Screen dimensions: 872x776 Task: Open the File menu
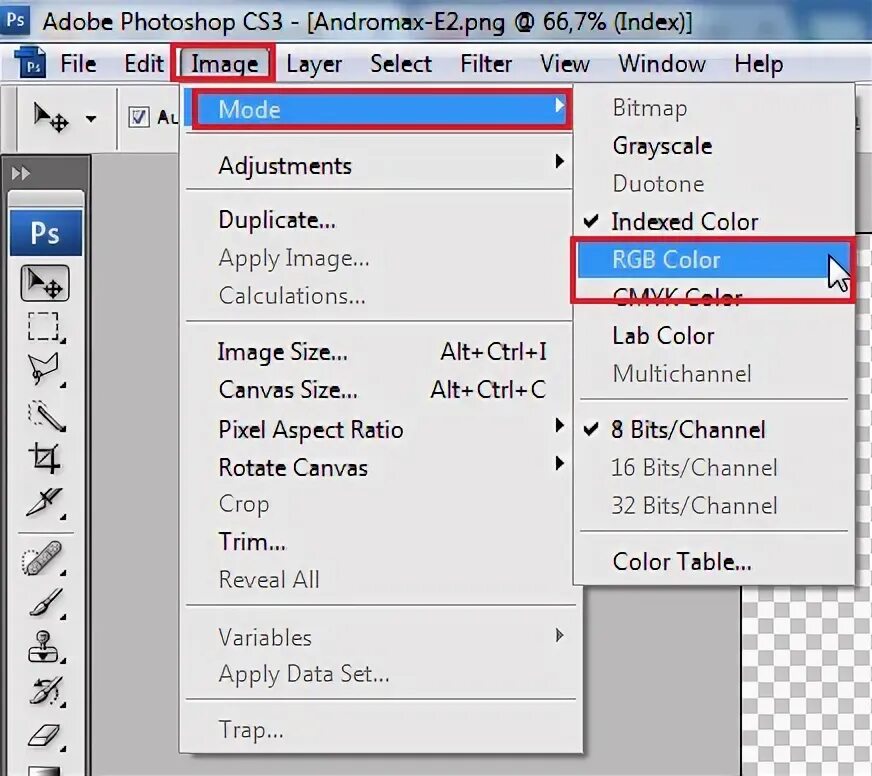coord(78,63)
